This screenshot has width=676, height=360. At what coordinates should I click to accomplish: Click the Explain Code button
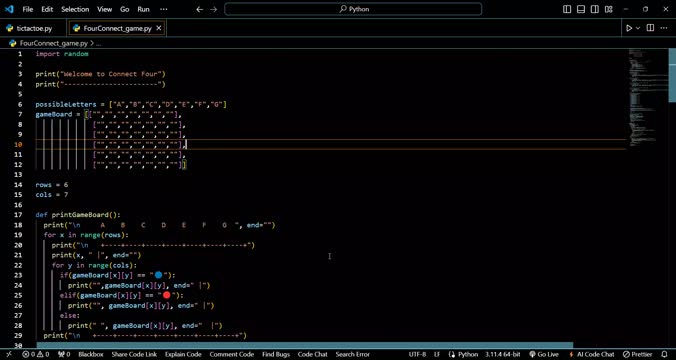click(183, 354)
